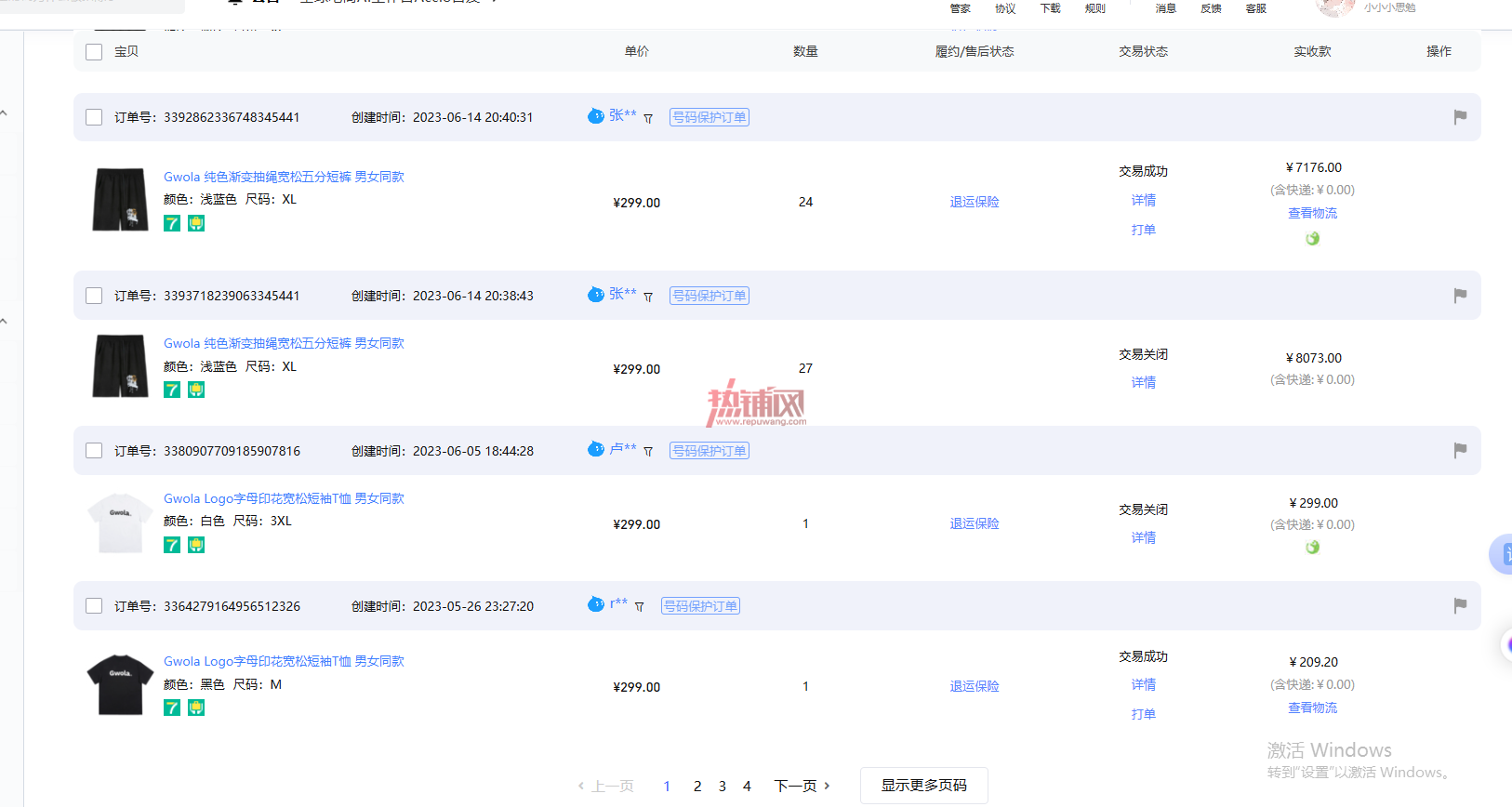The height and width of the screenshot is (807, 1512).
Task: Go to page 2 in pagination
Action: pyautogui.click(x=697, y=787)
